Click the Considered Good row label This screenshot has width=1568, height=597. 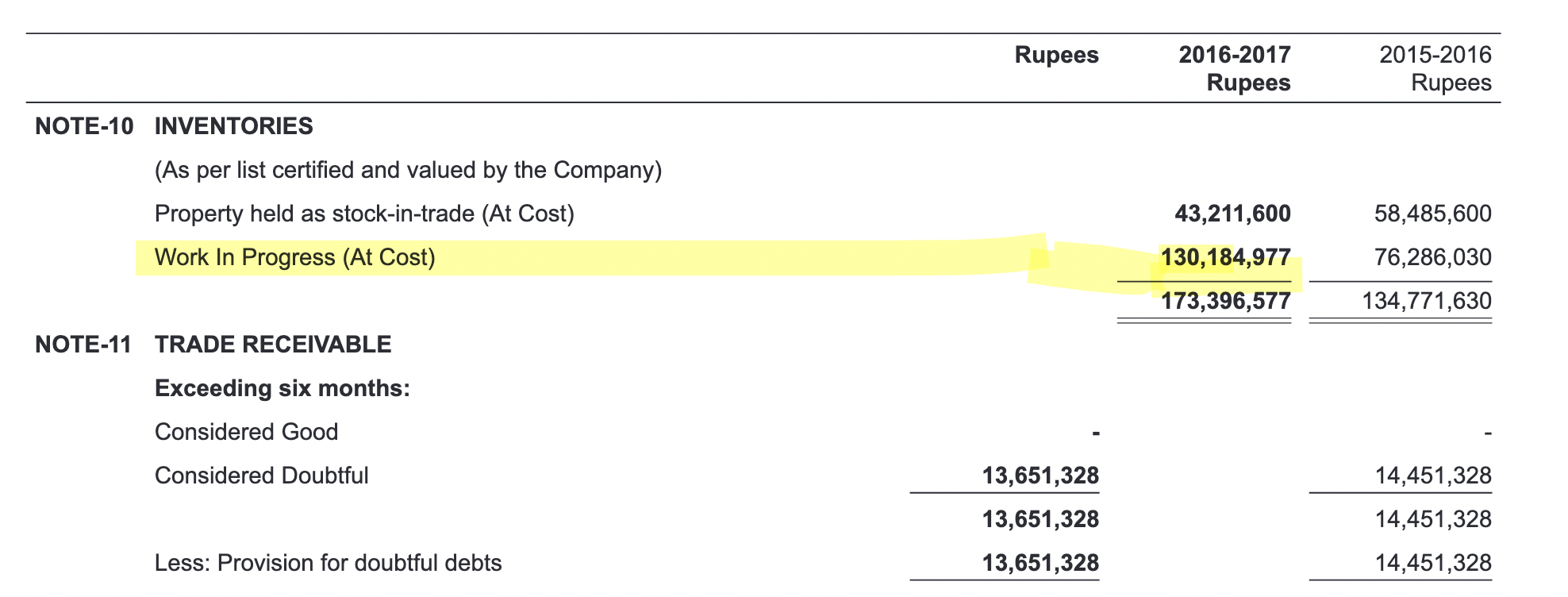pos(247,432)
